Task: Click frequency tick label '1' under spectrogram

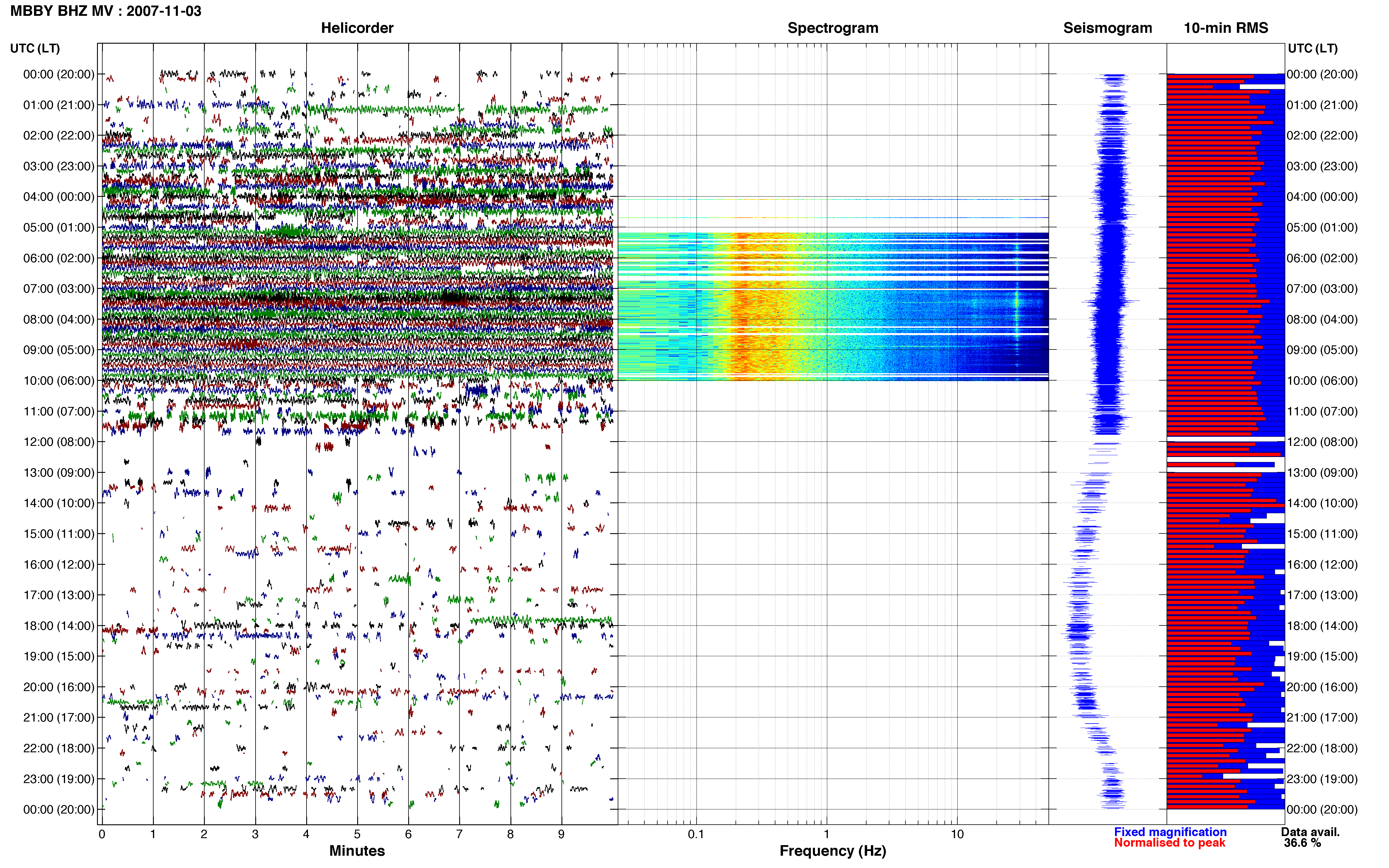Action: click(x=826, y=834)
